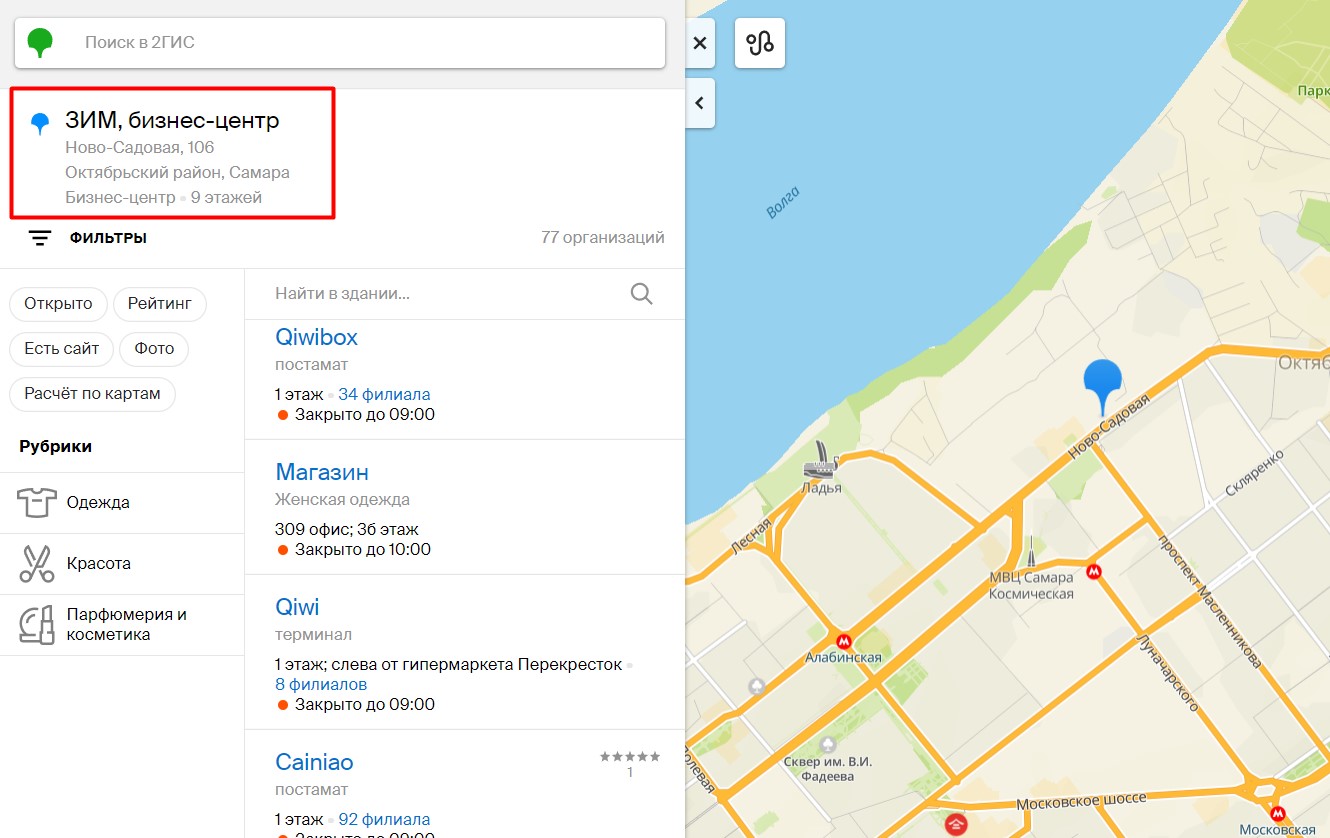The height and width of the screenshot is (838, 1330).
Task: Click the green 2GIS logo icon
Action: point(40,43)
